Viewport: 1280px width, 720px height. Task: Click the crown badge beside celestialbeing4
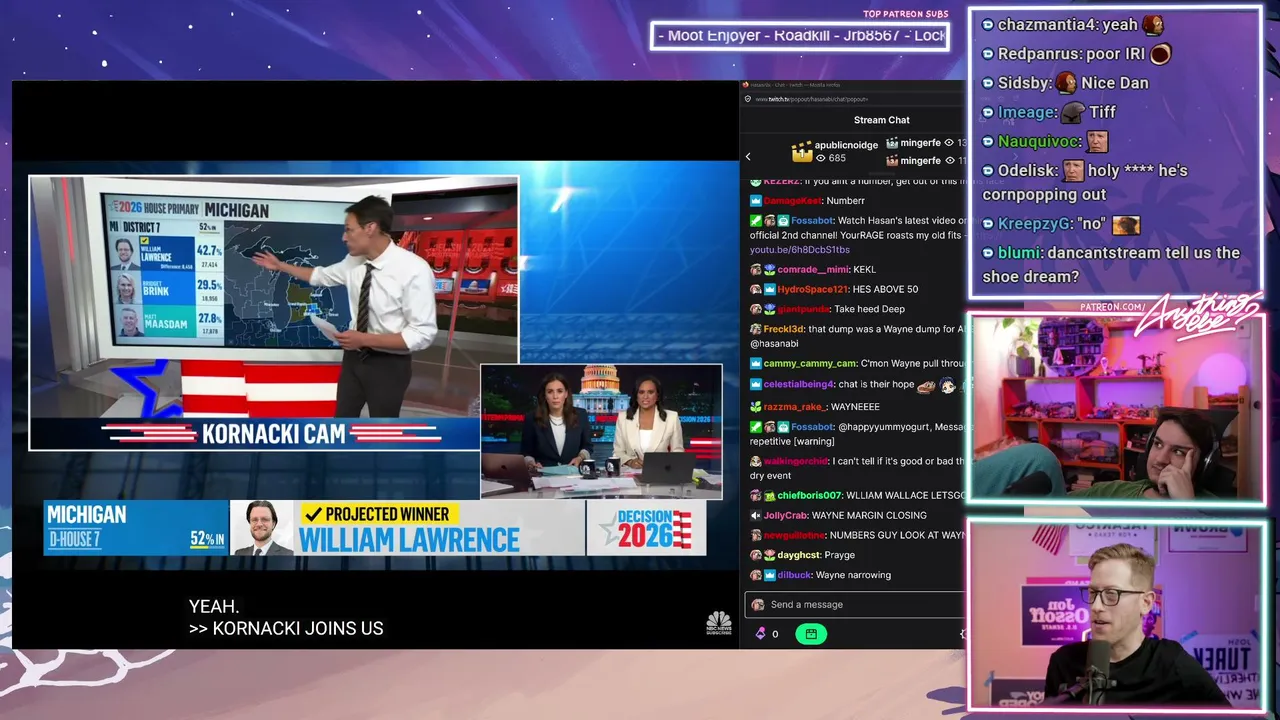[756, 384]
